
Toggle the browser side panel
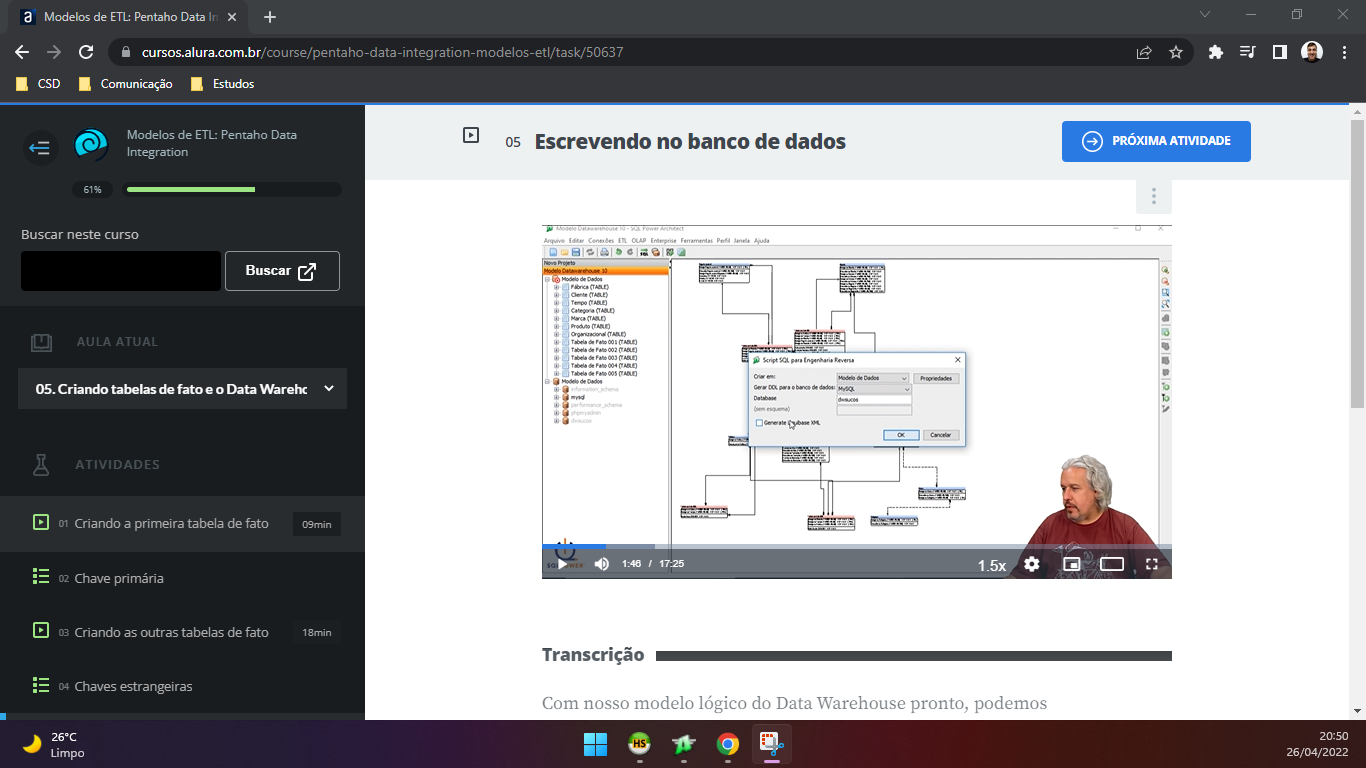click(x=1279, y=52)
